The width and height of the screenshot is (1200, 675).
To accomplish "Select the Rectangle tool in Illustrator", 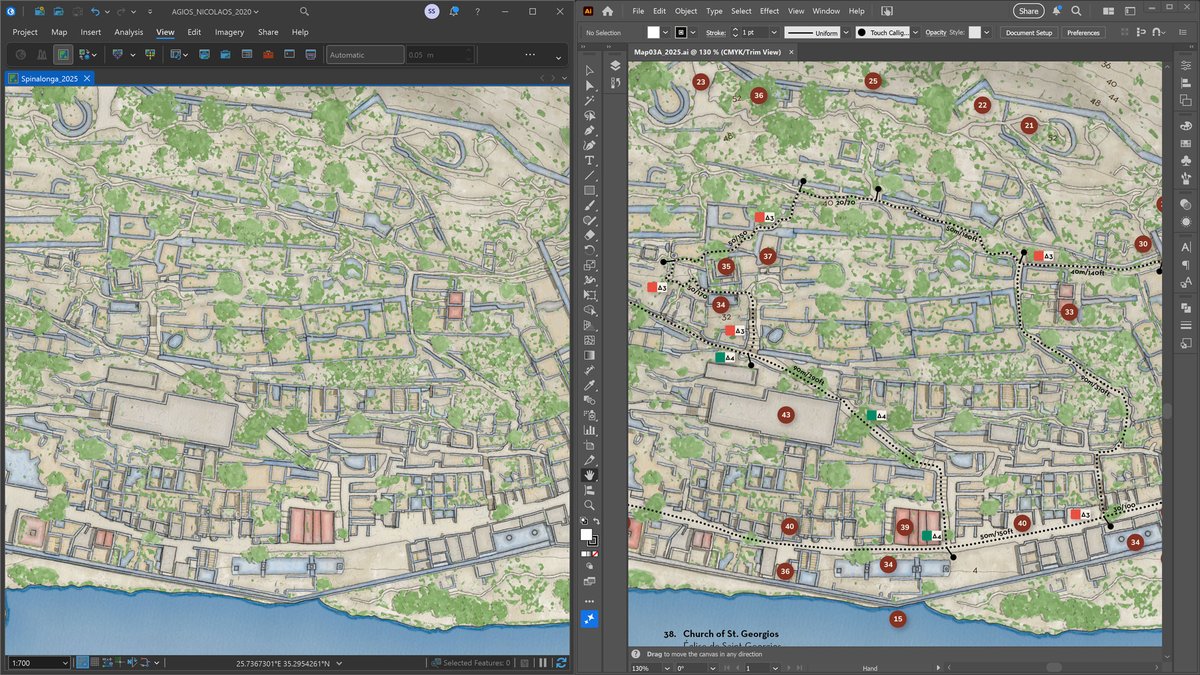I will click(x=590, y=190).
